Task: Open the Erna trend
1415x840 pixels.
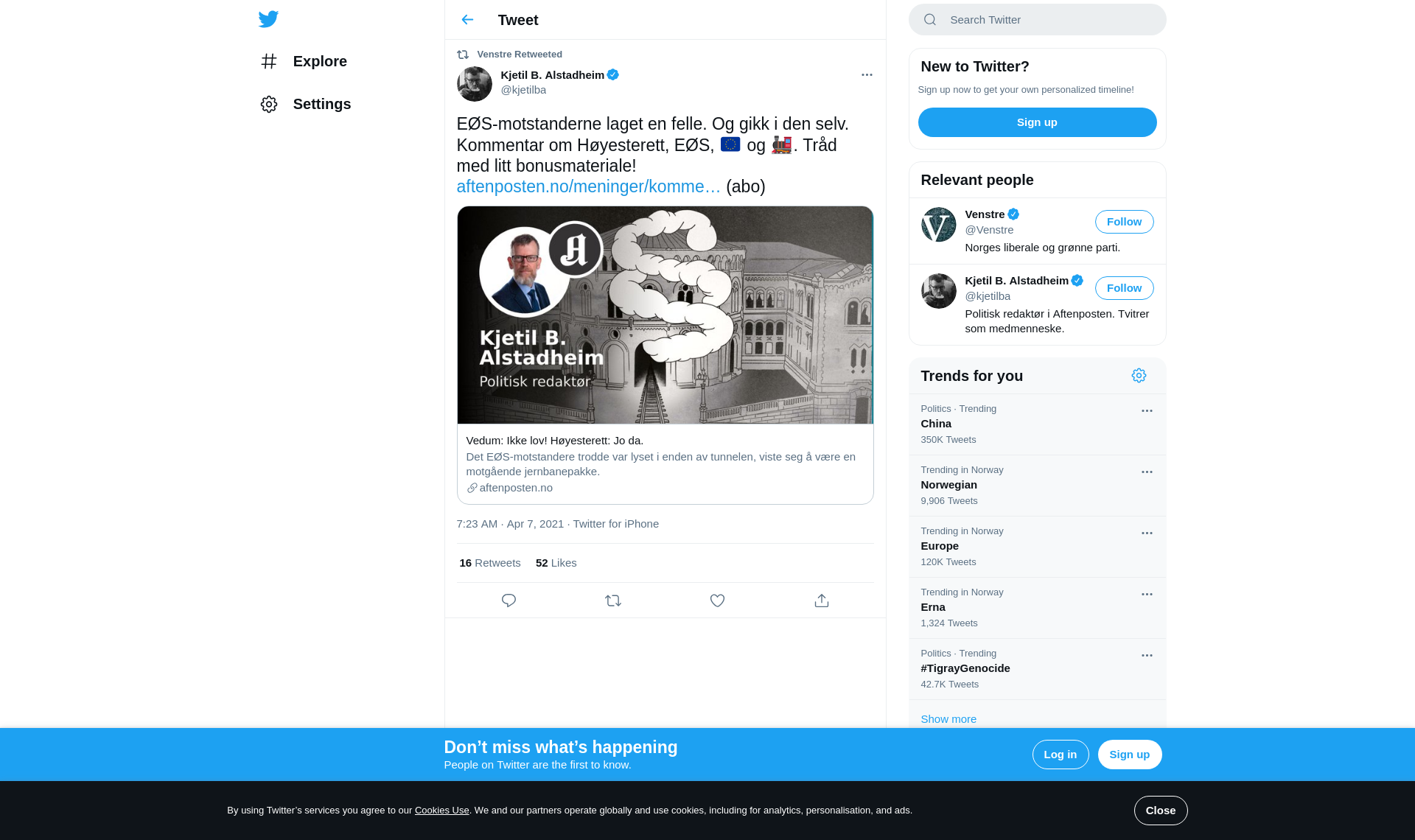Action: (1037, 608)
